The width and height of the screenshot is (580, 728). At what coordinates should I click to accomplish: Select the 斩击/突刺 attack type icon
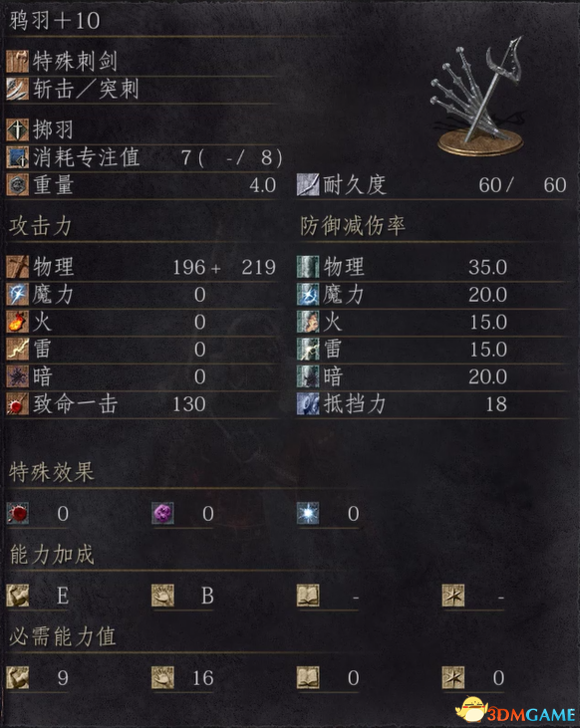coord(18,89)
